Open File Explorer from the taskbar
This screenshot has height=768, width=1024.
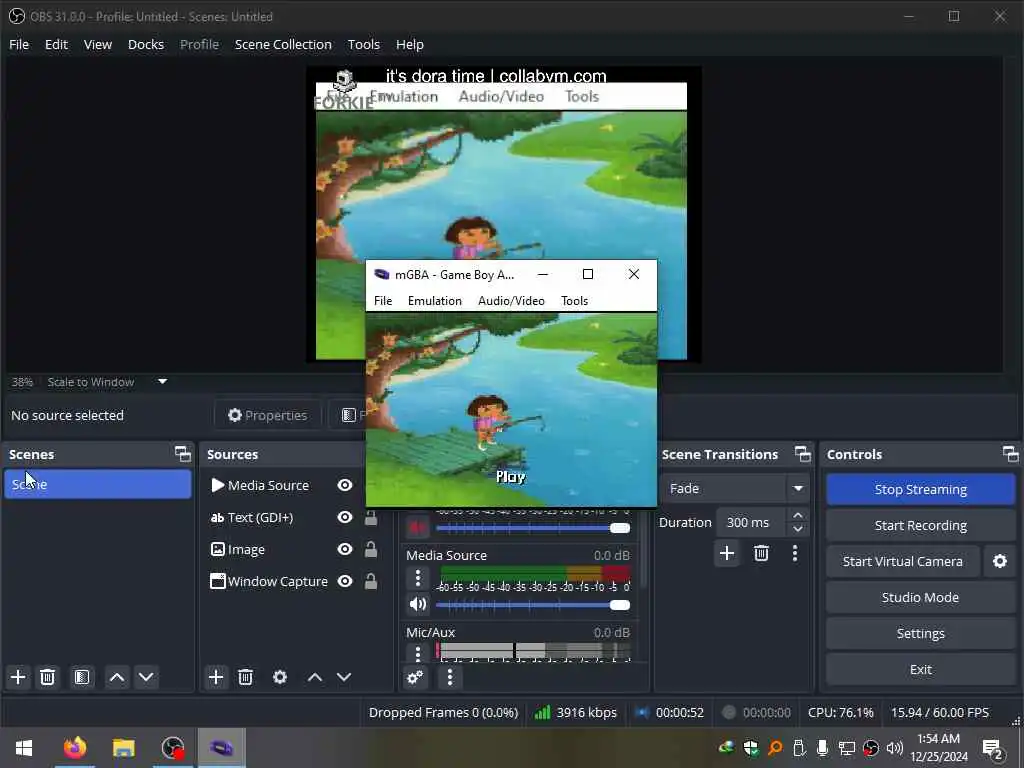[123, 748]
